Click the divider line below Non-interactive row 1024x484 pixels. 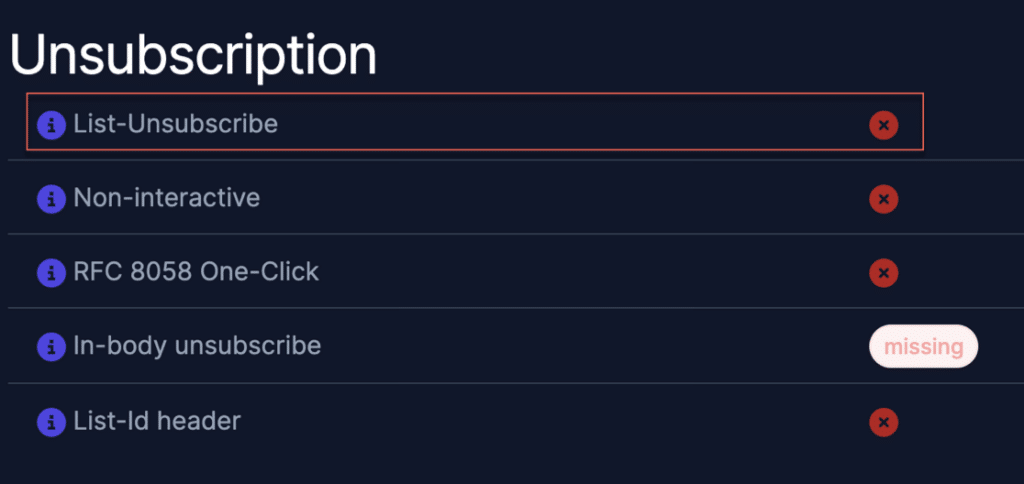516,234
